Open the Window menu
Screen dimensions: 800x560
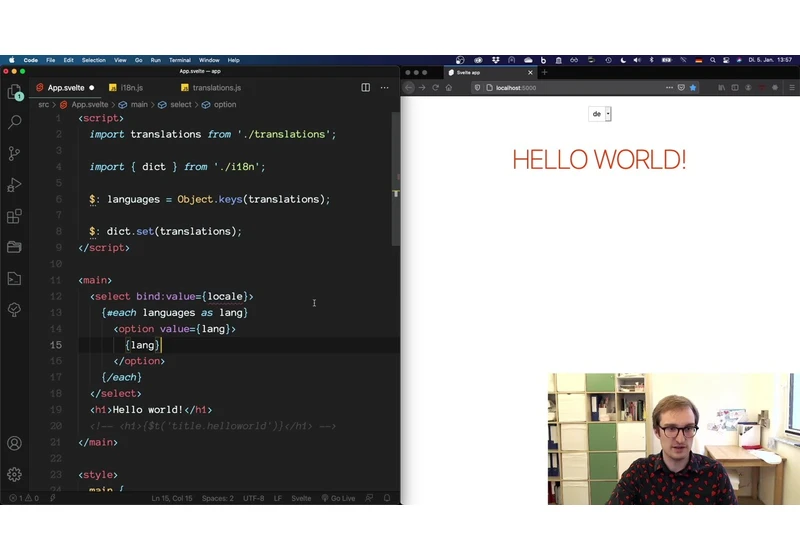[209, 60]
